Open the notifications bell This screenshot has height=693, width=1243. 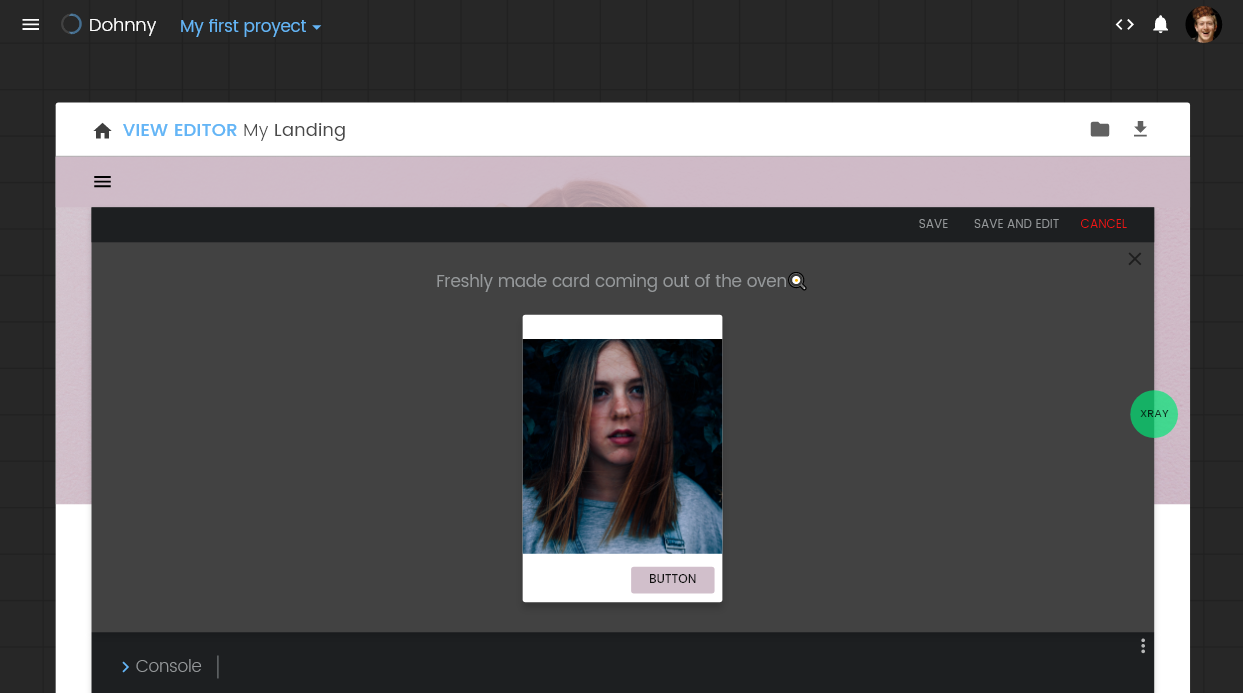click(1160, 25)
